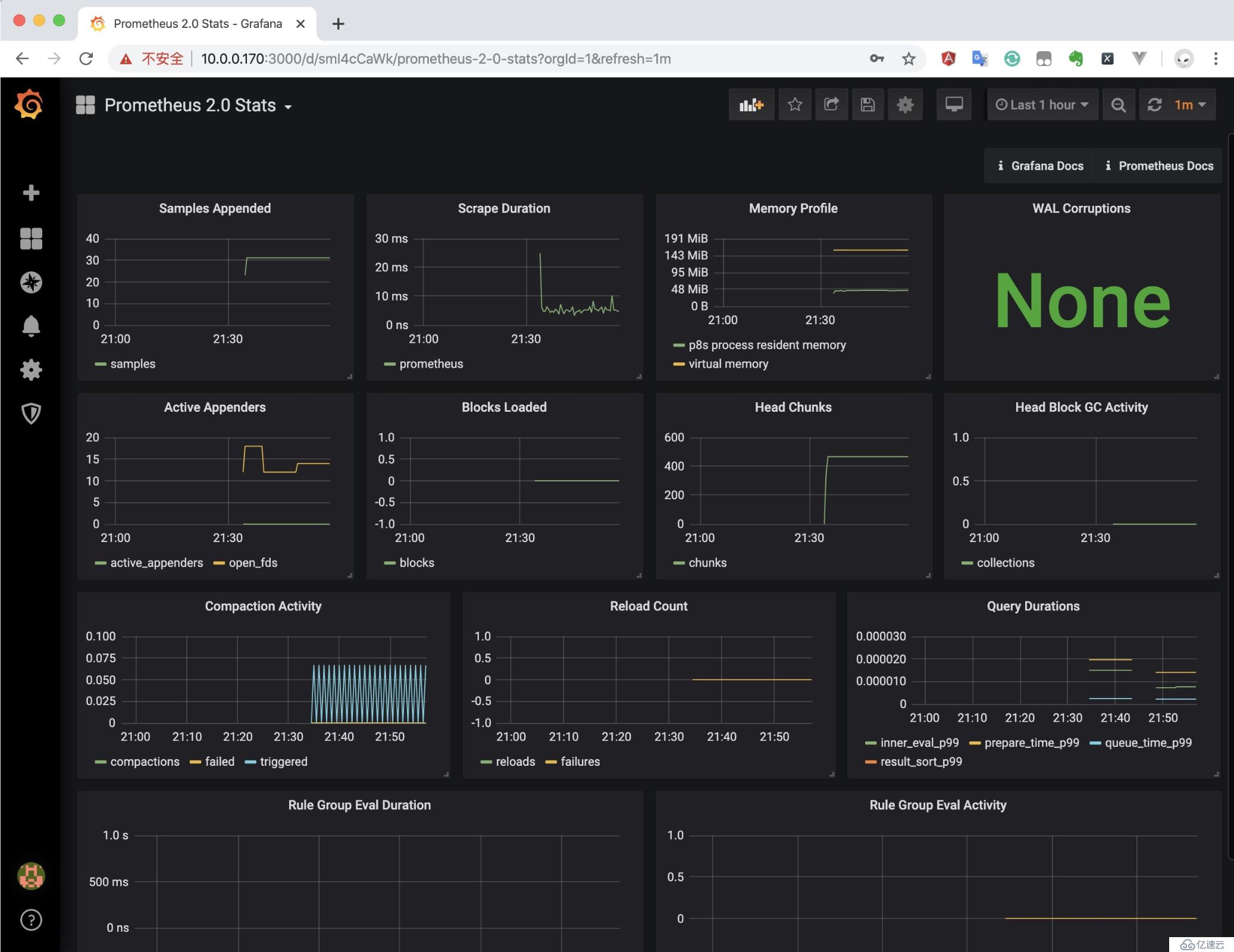Toggle virtual memory series legend
This screenshot has width=1234, height=952.
[728, 364]
